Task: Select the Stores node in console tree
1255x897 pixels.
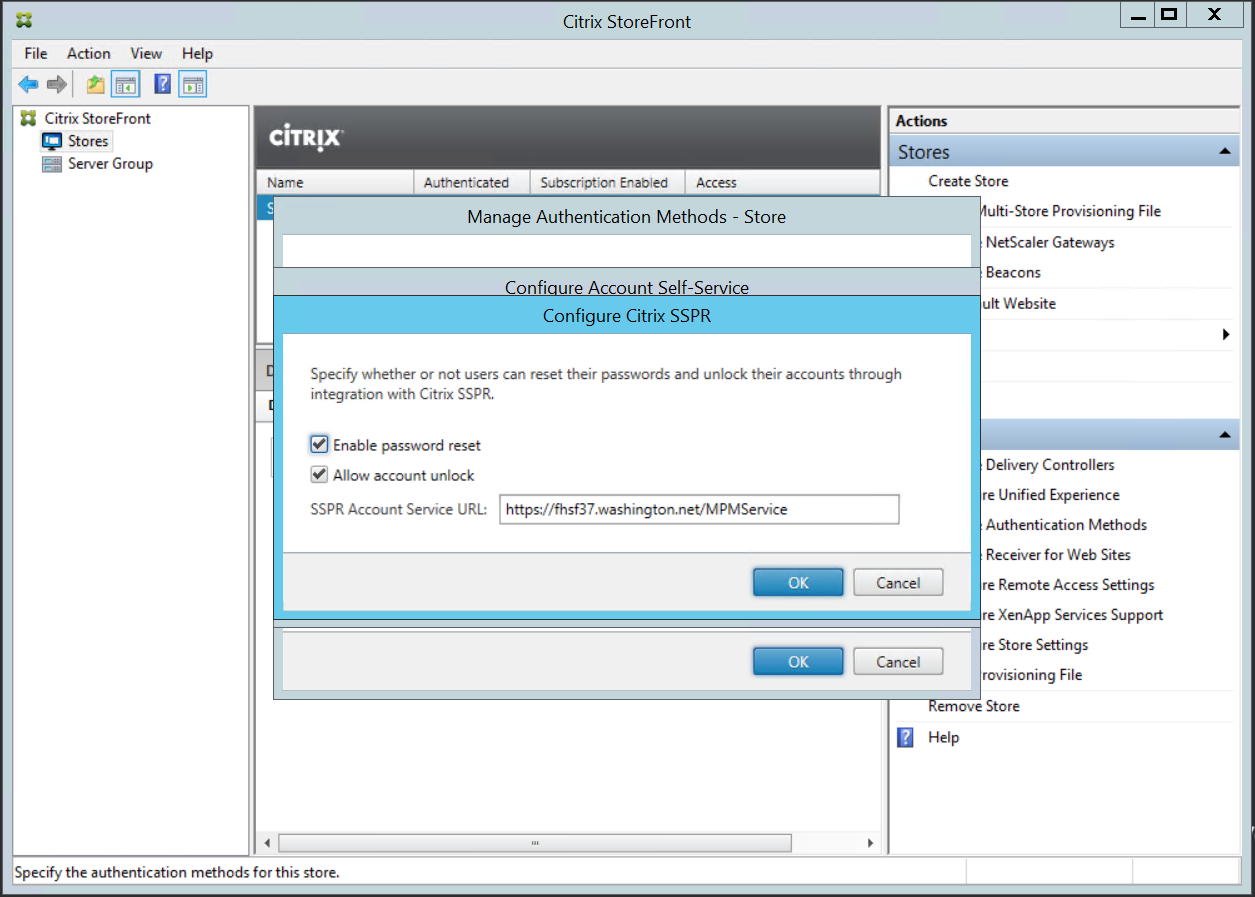Action: pos(88,141)
